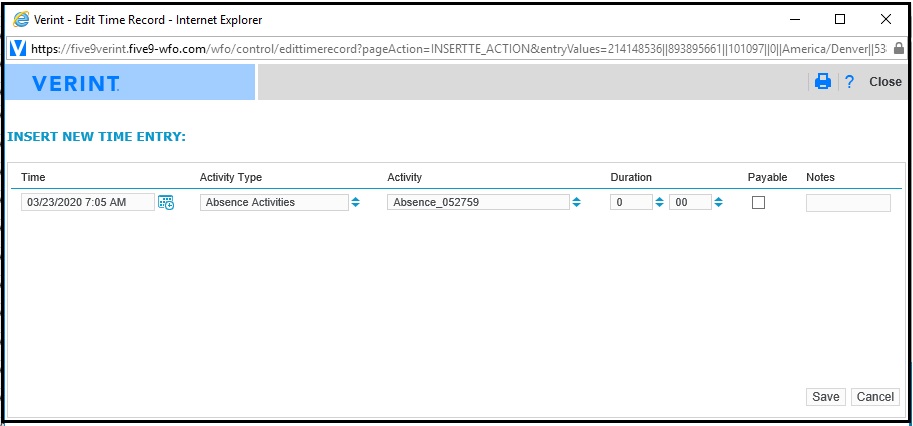
Task: Click the Close link in header
Action: [x=885, y=82]
